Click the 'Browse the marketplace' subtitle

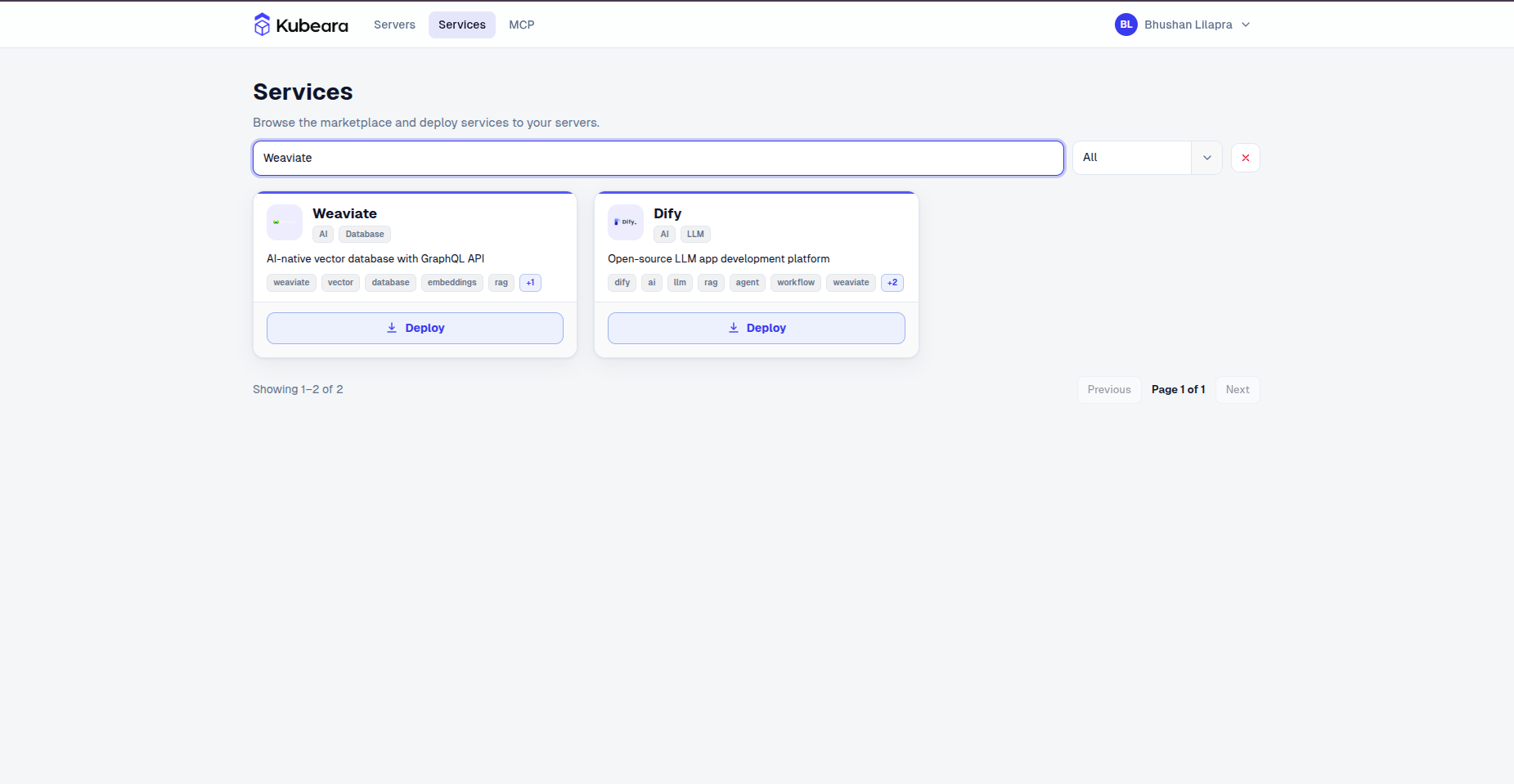click(426, 123)
